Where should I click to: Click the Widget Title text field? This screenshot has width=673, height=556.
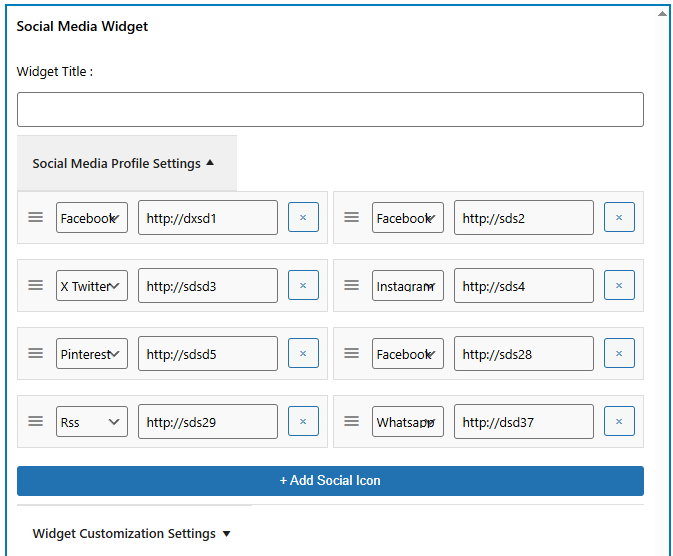pyautogui.click(x=330, y=110)
